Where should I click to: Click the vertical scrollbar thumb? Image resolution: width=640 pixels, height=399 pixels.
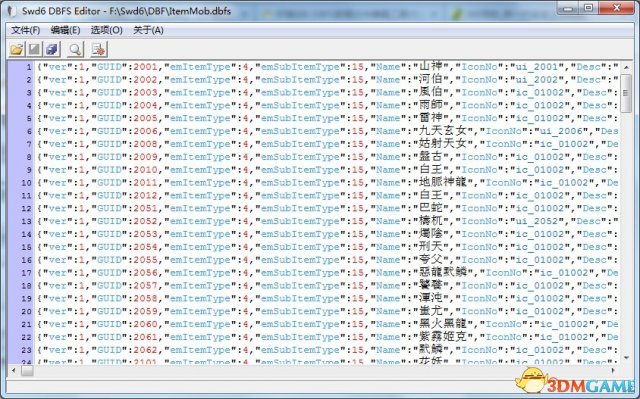(x=626, y=93)
